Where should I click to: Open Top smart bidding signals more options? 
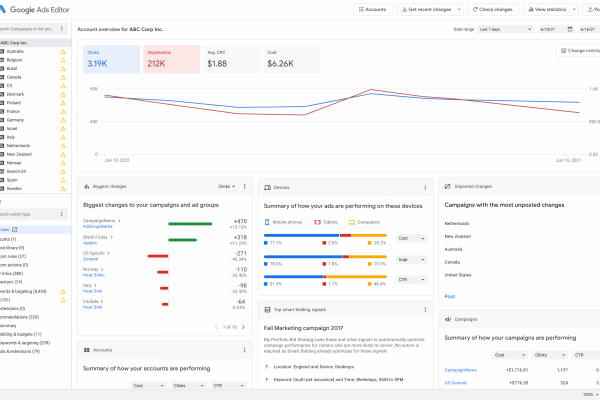[425, 310]
